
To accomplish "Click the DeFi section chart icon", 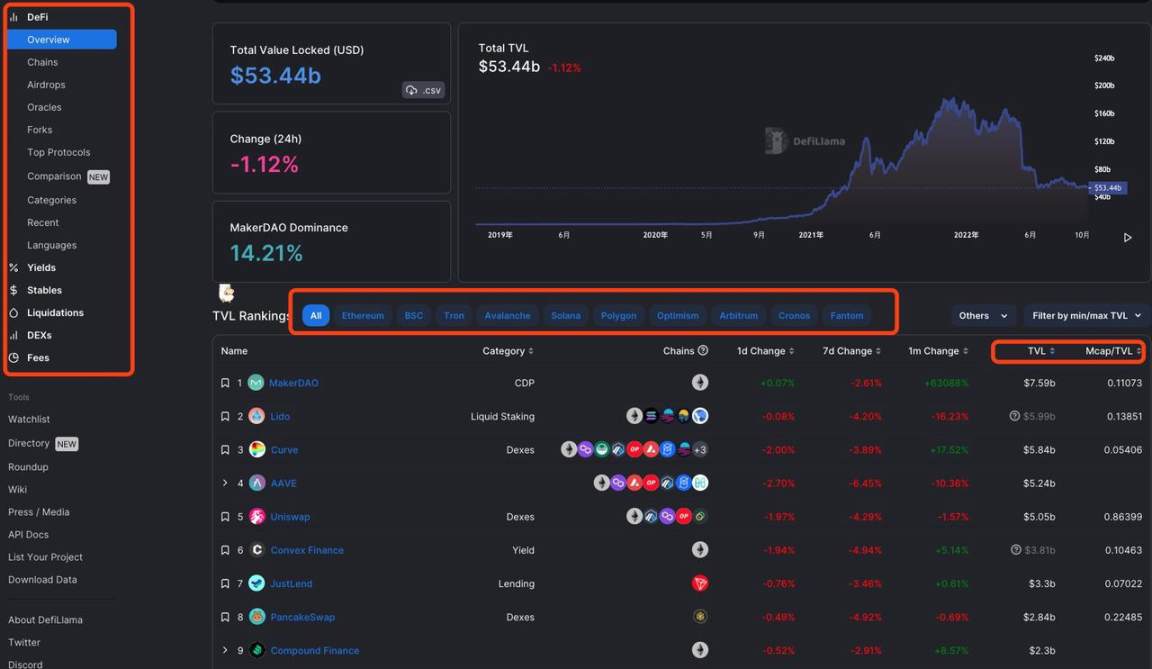I will (13, 17).
